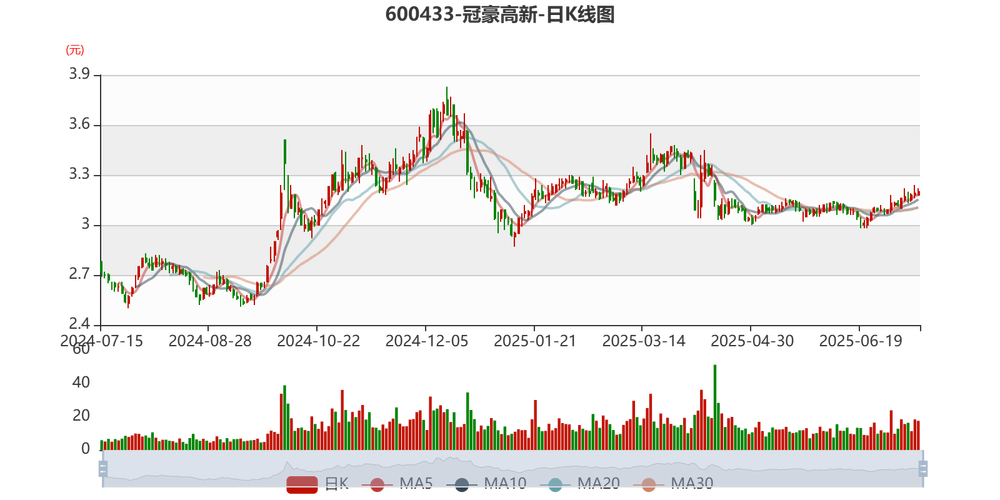Grab the left handle of the zoom slider
1000x500 pixels.
click(x=100, y=468)
